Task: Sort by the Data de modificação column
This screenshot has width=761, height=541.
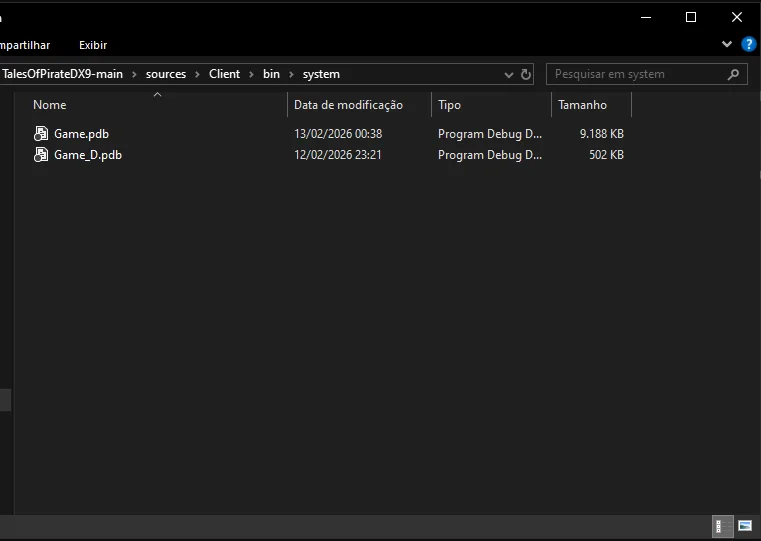Action: pyautogui.click(x=348, y=105)
